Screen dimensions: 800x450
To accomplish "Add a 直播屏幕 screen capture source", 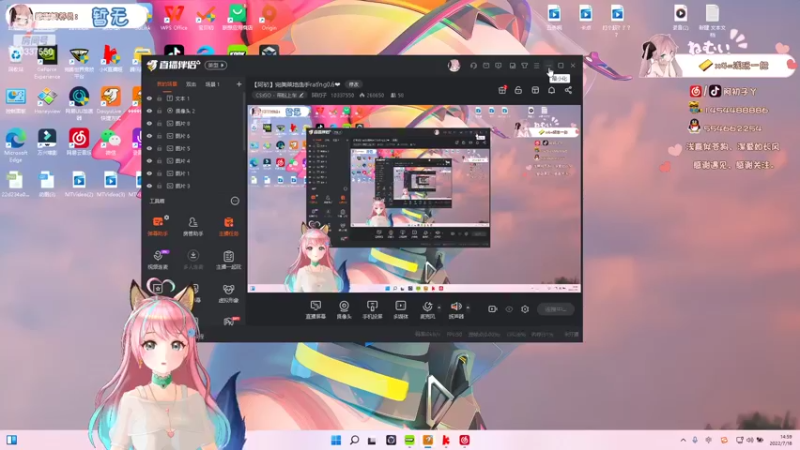I will (315, 309).
